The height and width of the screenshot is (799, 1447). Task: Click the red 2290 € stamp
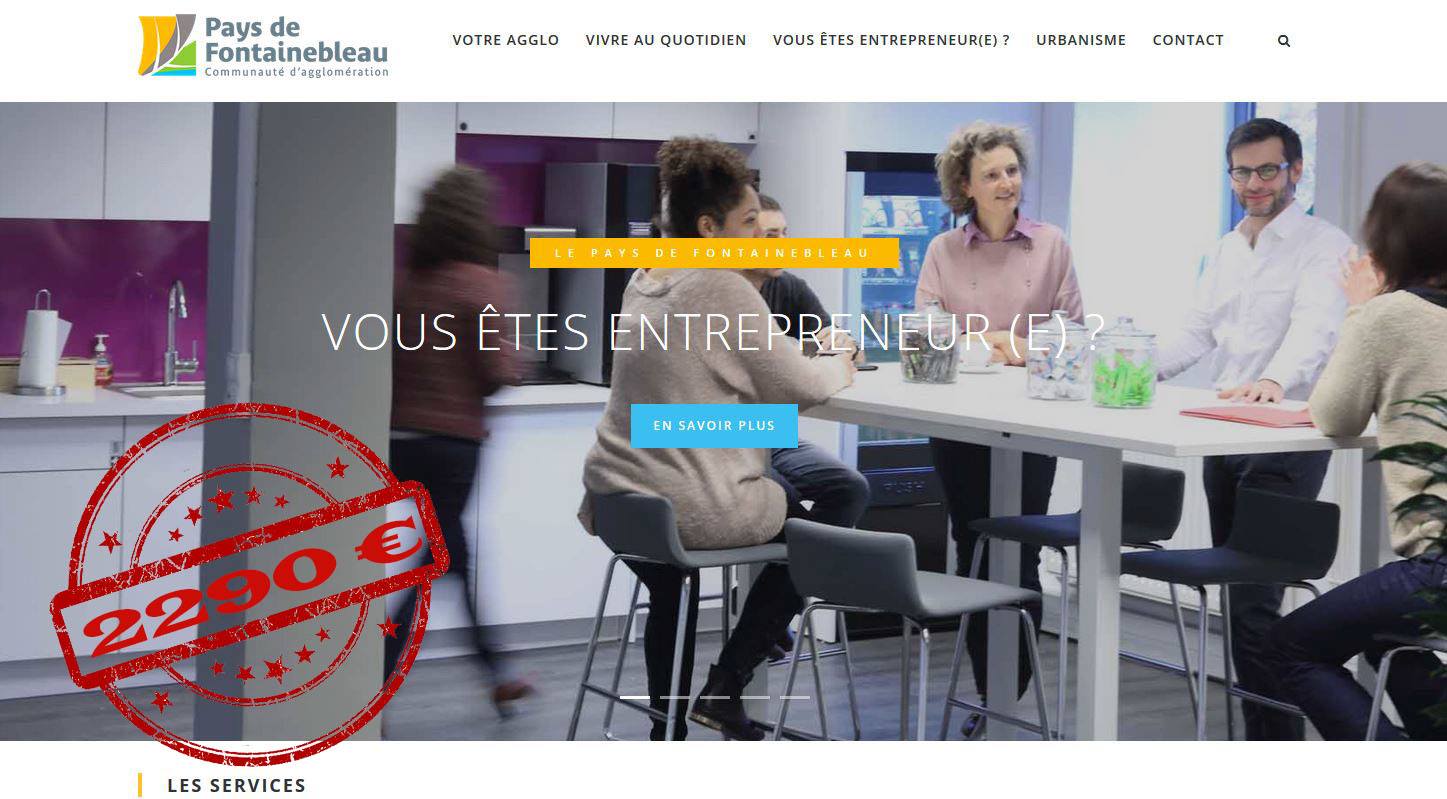point(250,583)
